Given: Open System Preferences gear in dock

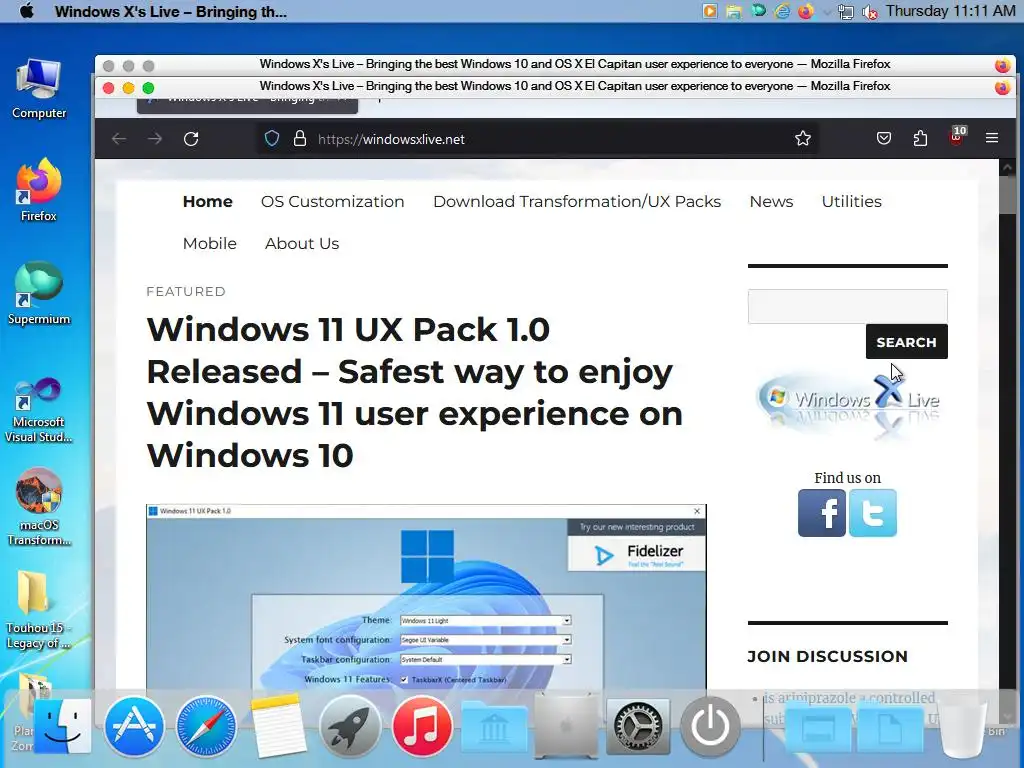Looking at the screenshot, I should [638, 726].
